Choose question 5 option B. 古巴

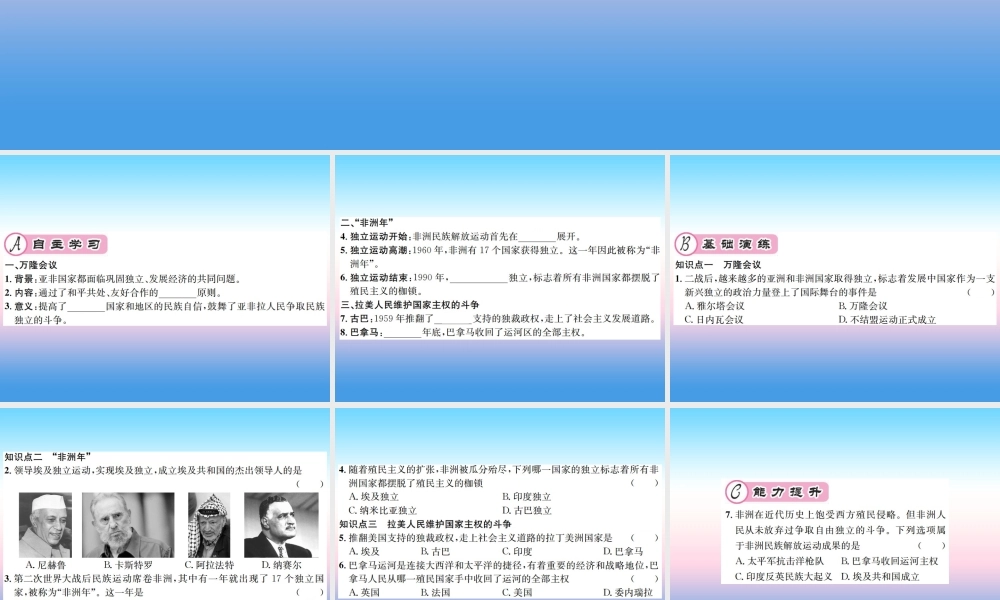(435, 552)
